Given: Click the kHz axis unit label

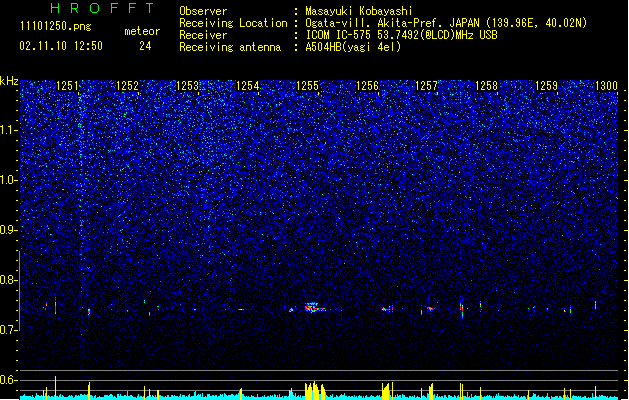Looking at the screenshot, I should [x=9, y=81].
